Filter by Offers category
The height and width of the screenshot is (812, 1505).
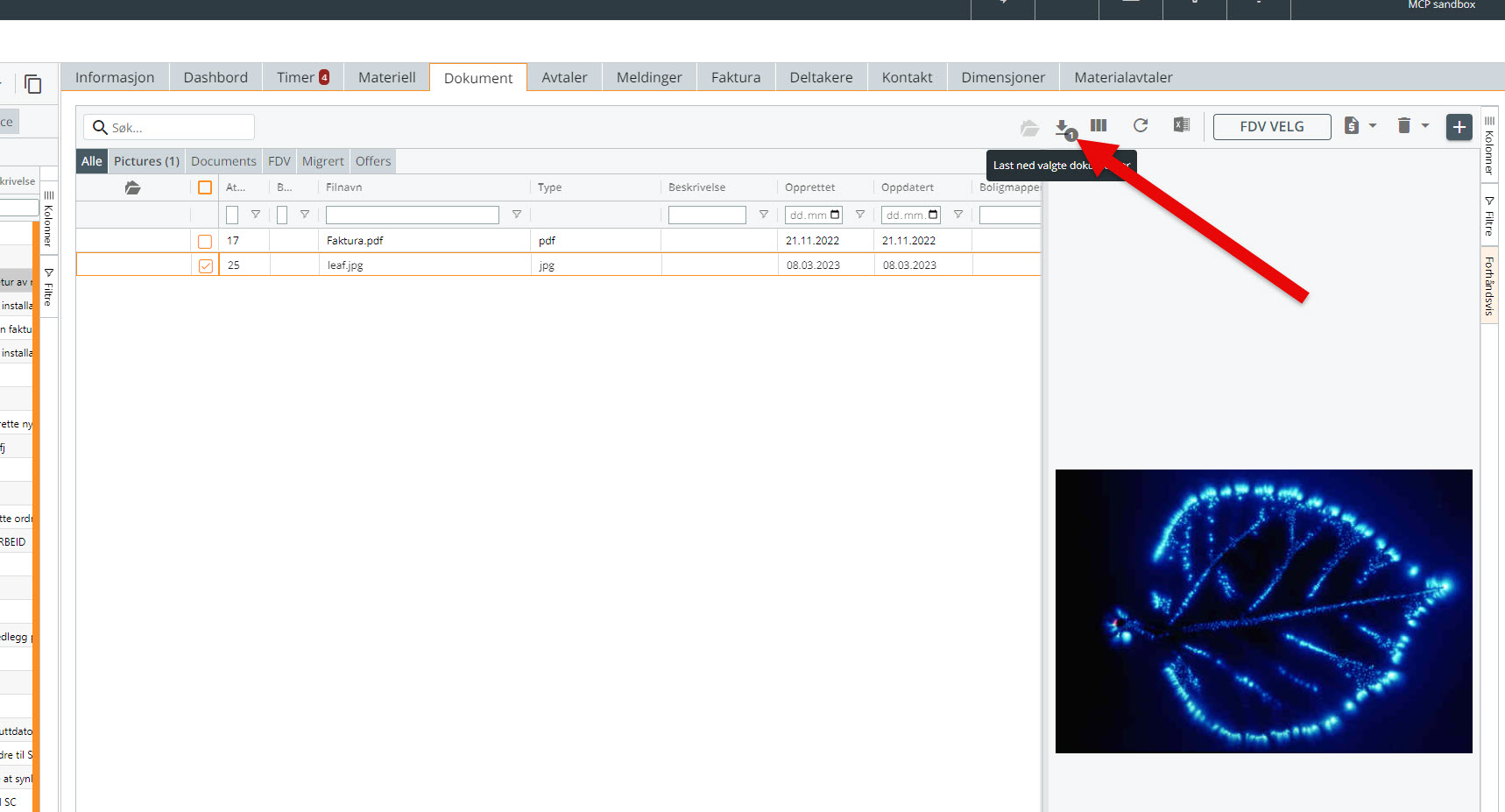point(373,161)
